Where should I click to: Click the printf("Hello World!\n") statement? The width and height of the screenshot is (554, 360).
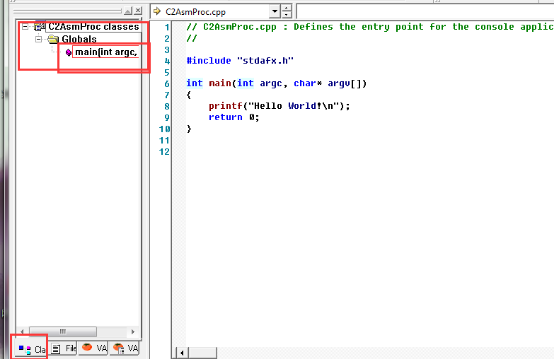pyautogui.click(x=279, y=106)
